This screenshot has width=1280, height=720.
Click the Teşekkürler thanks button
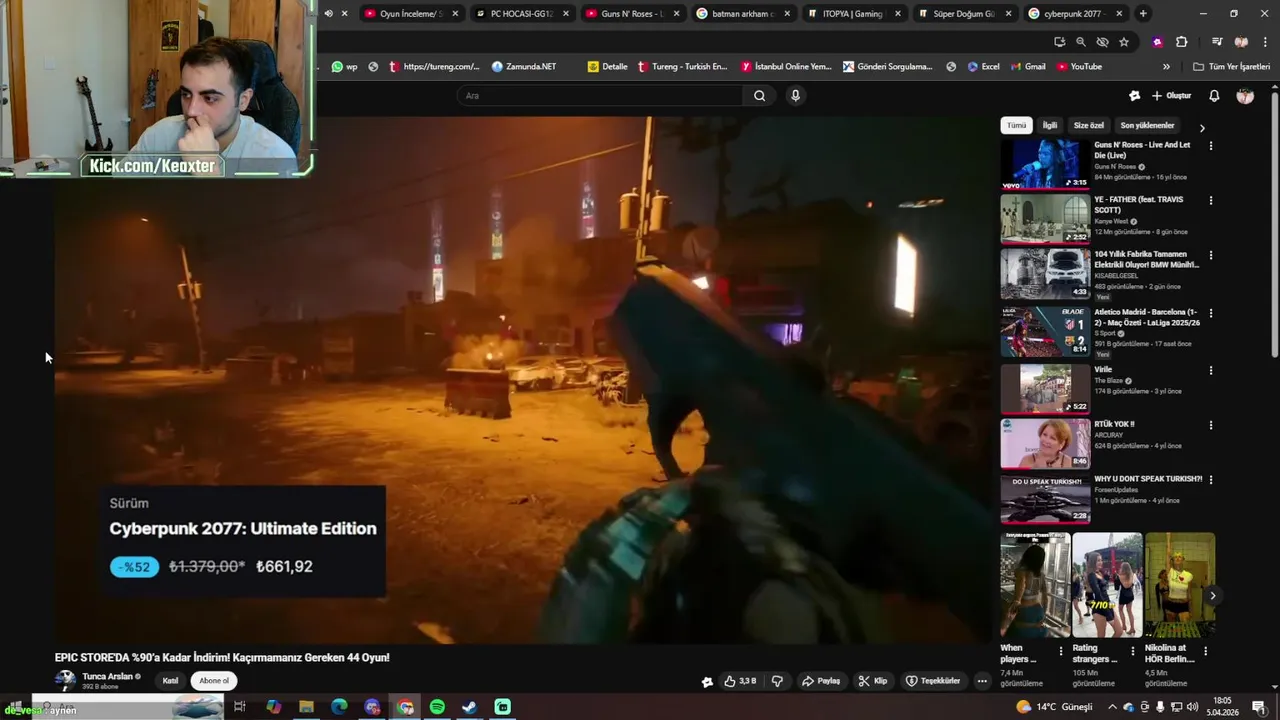(x=933, y=681)
